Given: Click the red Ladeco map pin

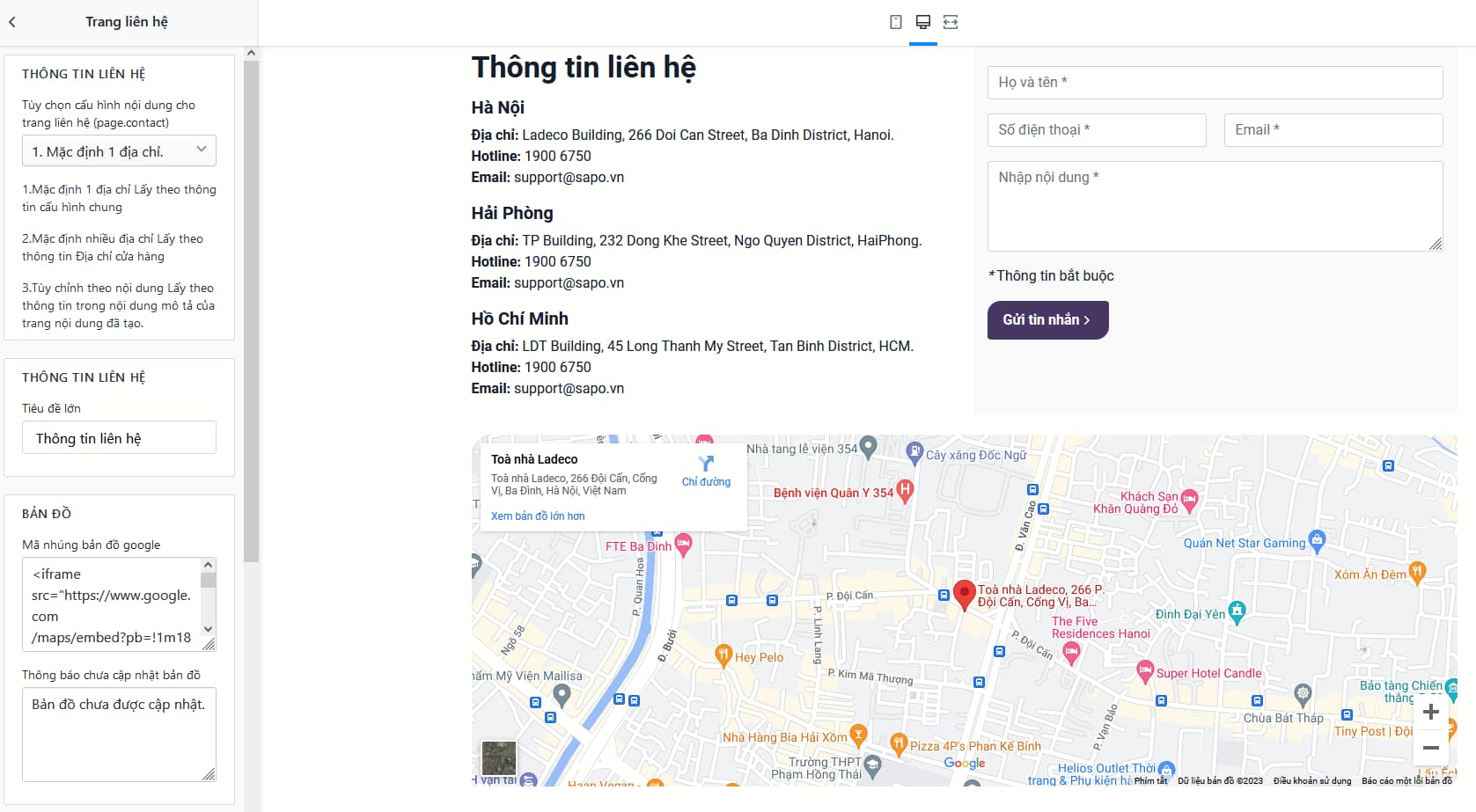Looking at the screenshot, I should [965, 594].
